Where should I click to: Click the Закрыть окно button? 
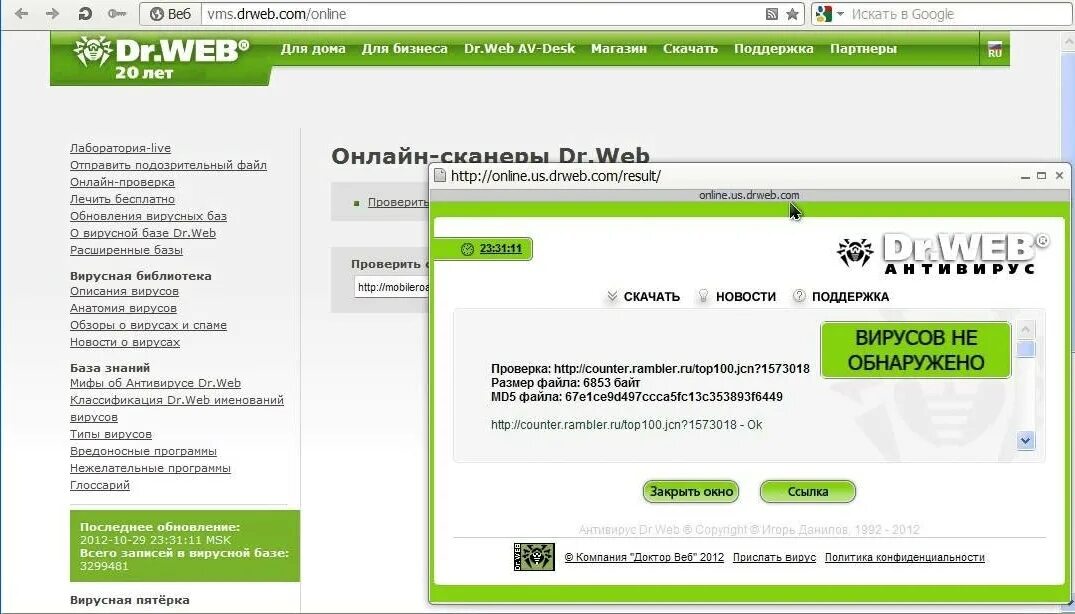click(x=690, y=491)
